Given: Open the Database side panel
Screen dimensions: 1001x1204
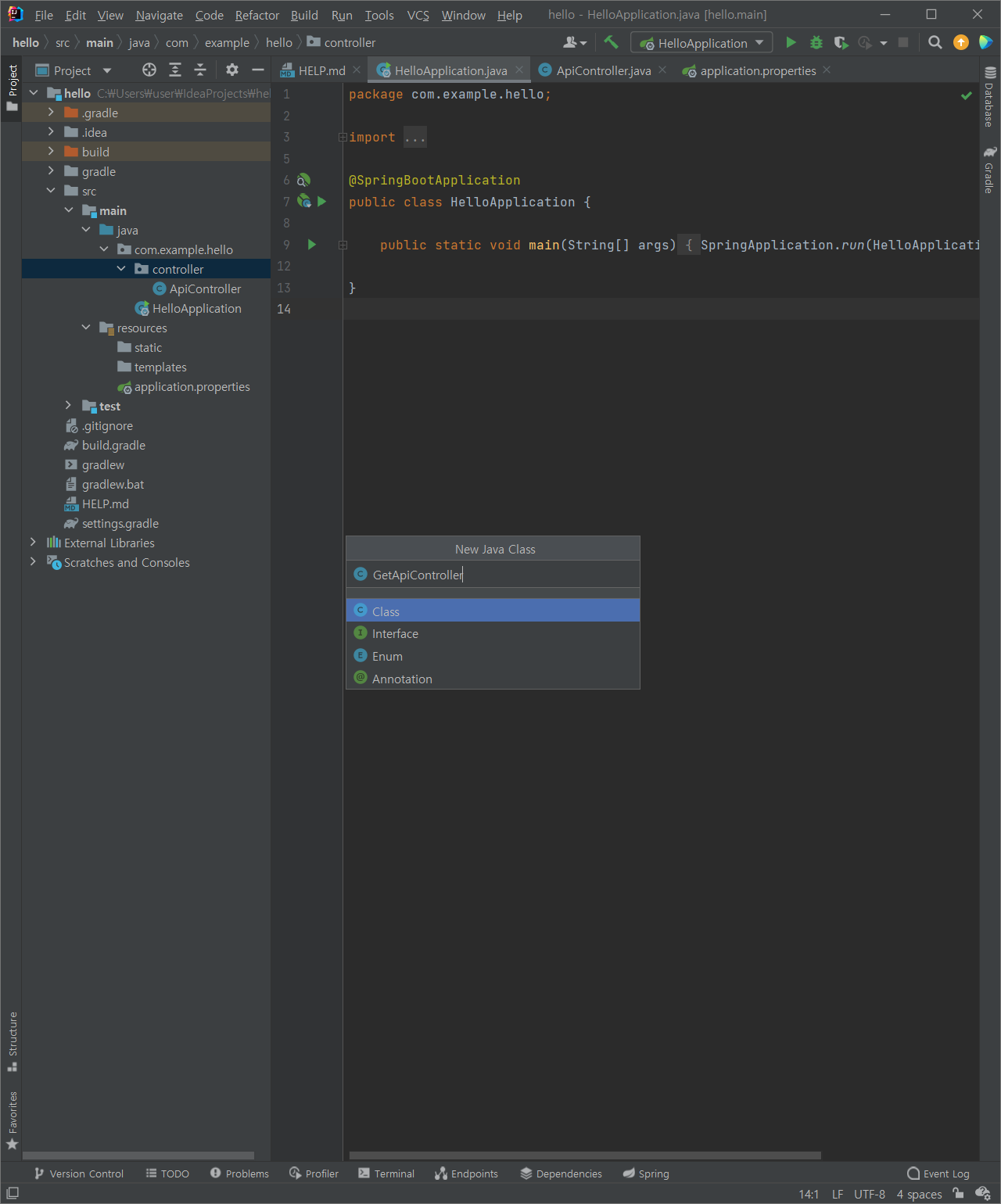Looking at the screenshot, I should [990, 97].
